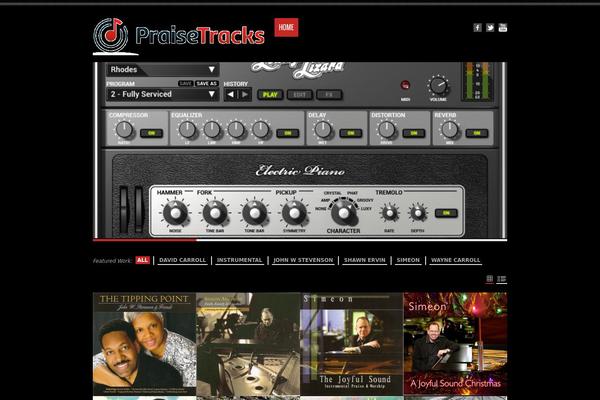Click the SAVE program button
This screenshot has width=600, height=400.
(186, 83)
